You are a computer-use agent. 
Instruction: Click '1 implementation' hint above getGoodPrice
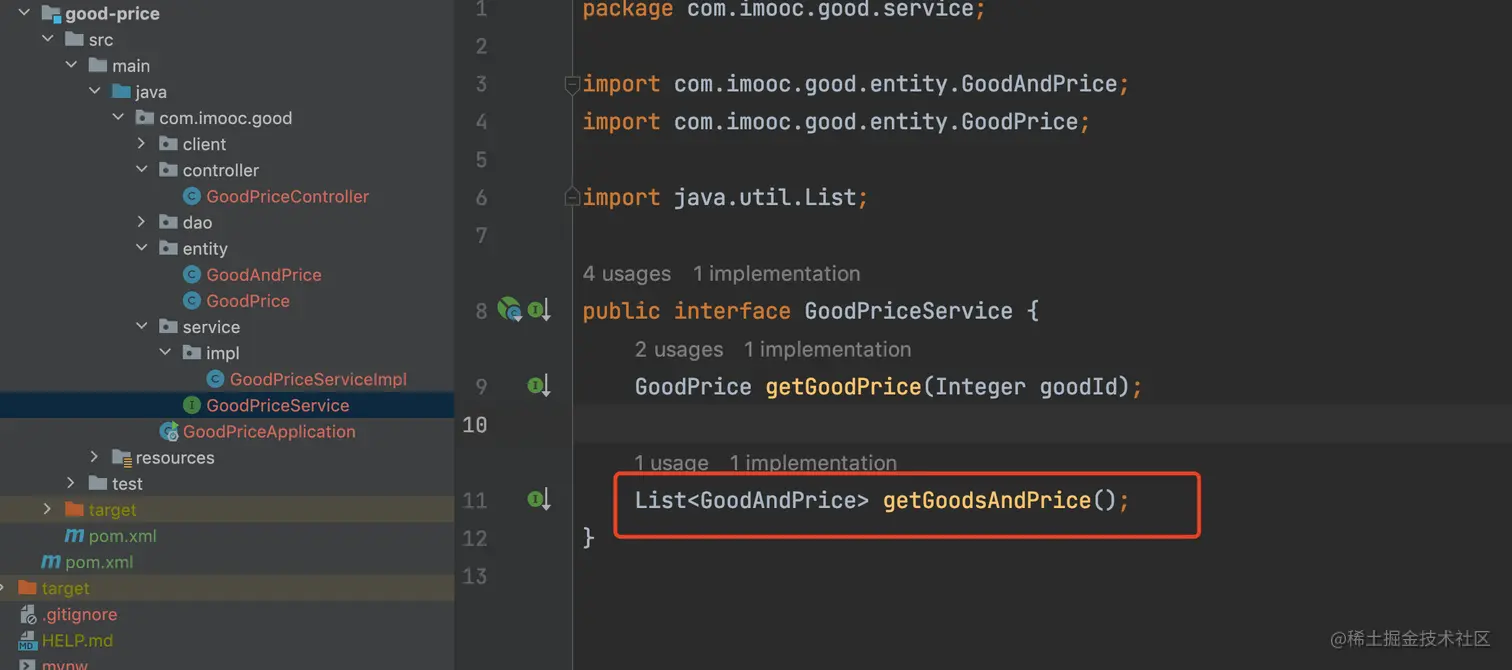click(x=828, y=349)
